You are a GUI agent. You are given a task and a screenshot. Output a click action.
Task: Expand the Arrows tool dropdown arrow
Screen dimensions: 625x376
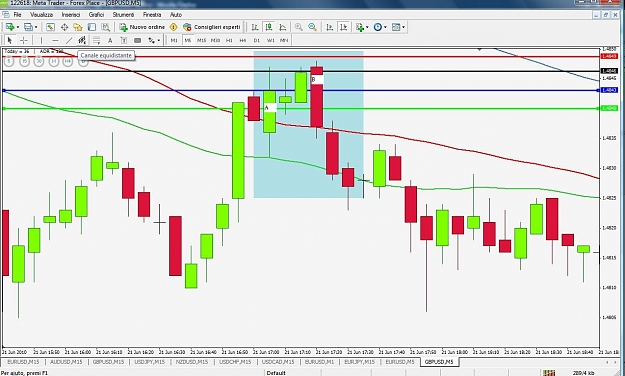coord(159,40)
